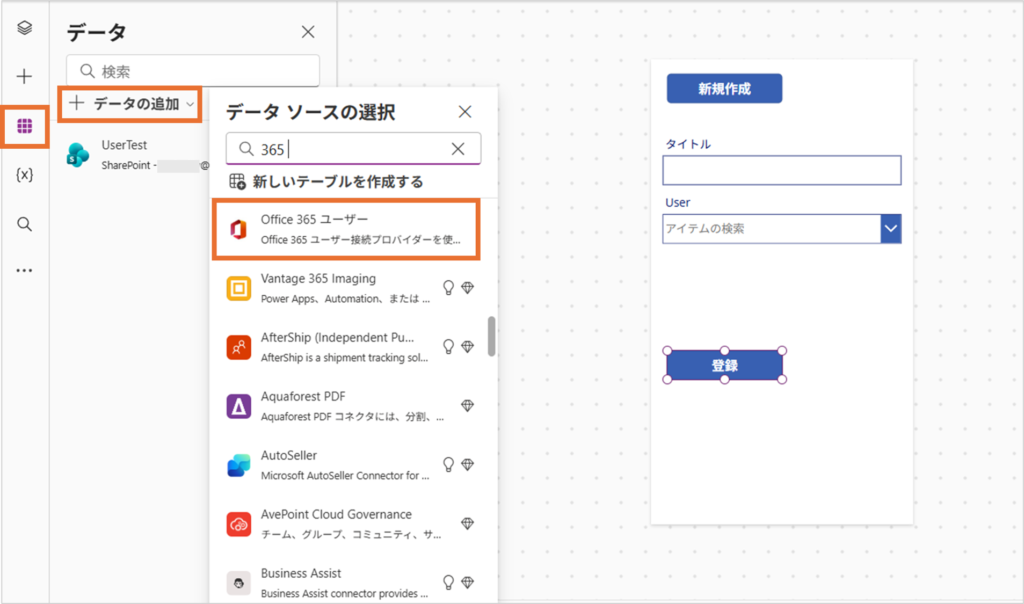
Task: Click the Insert plus icon in sidebar
Action: (x=25, y=76)
